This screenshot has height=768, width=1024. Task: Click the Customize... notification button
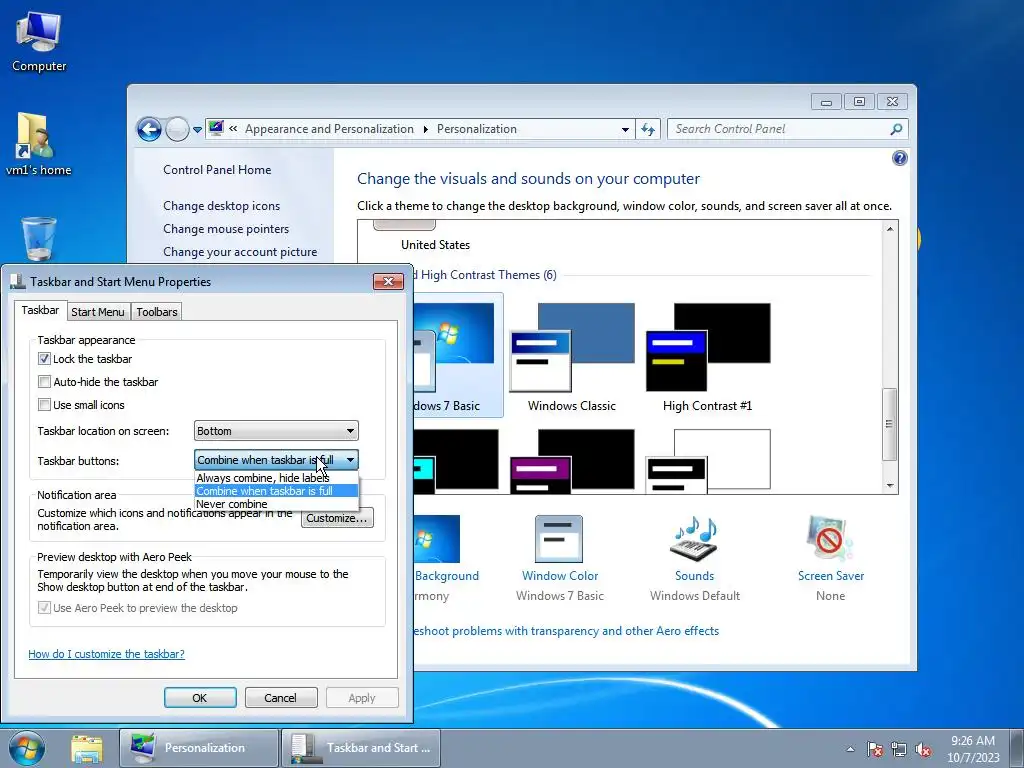tap(337, 518)
